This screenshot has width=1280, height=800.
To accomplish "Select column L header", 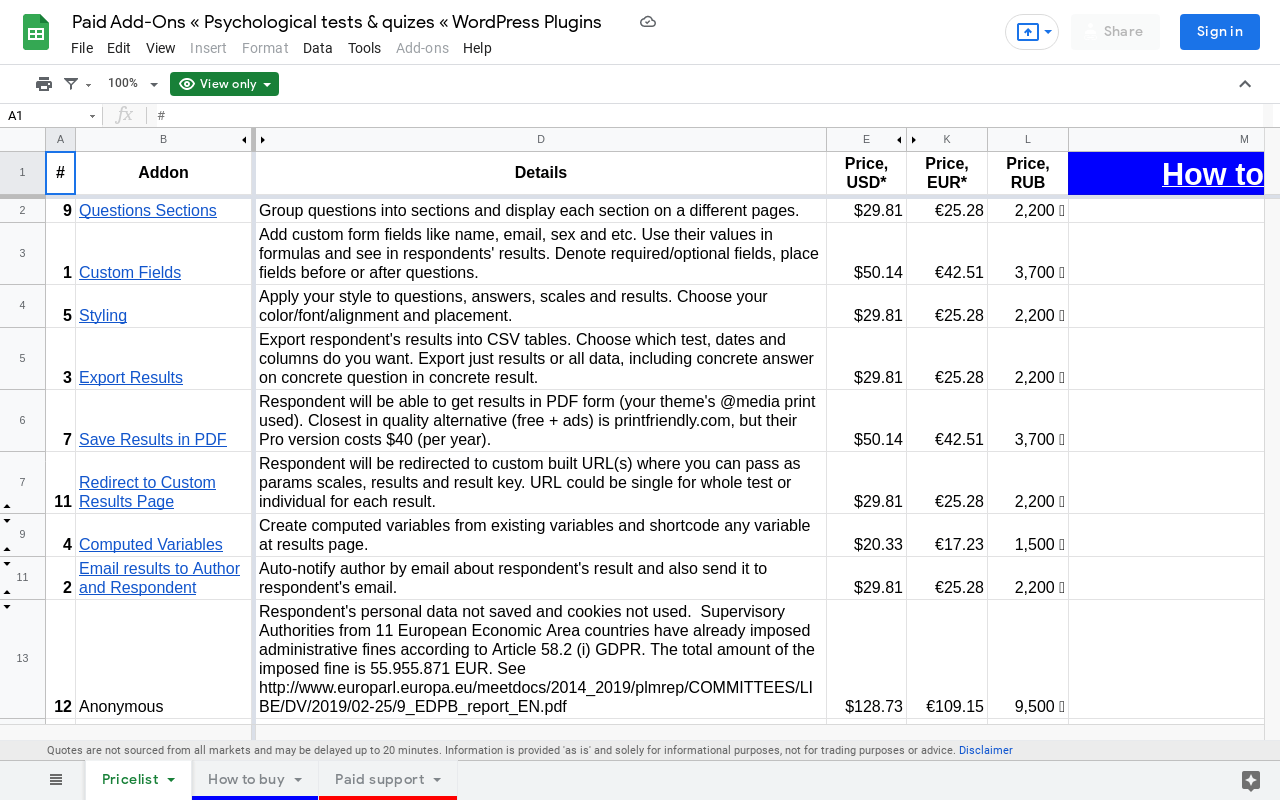I will coord(1028,140).
